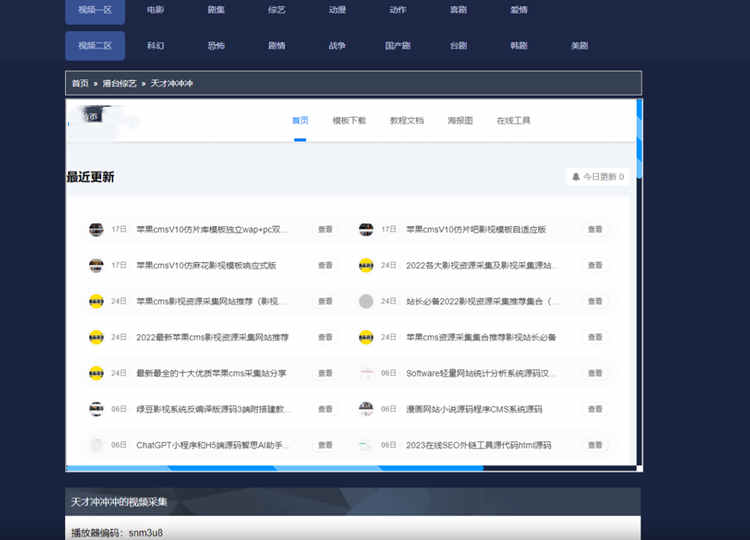Select the 教程文档 navigation tab

[407, 120]
